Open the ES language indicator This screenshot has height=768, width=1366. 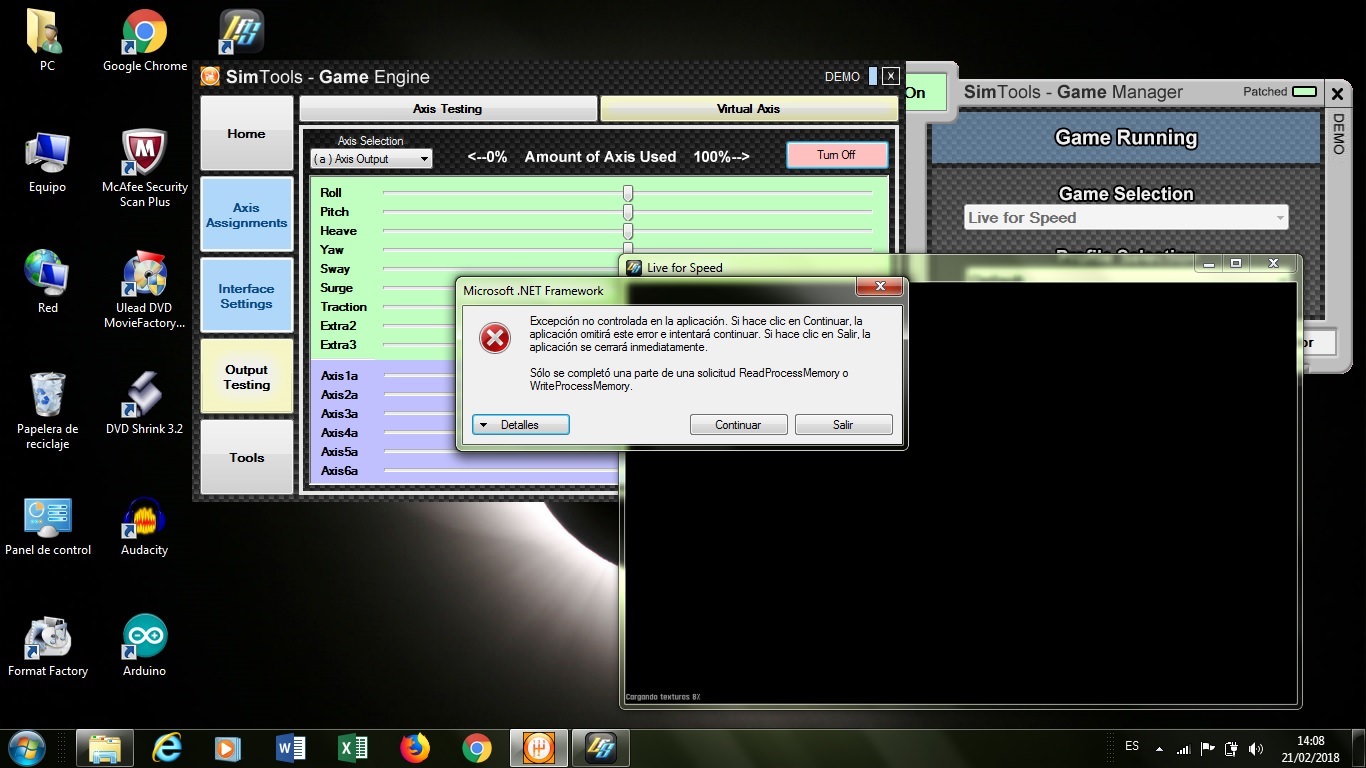click(x=1132, y=746)
